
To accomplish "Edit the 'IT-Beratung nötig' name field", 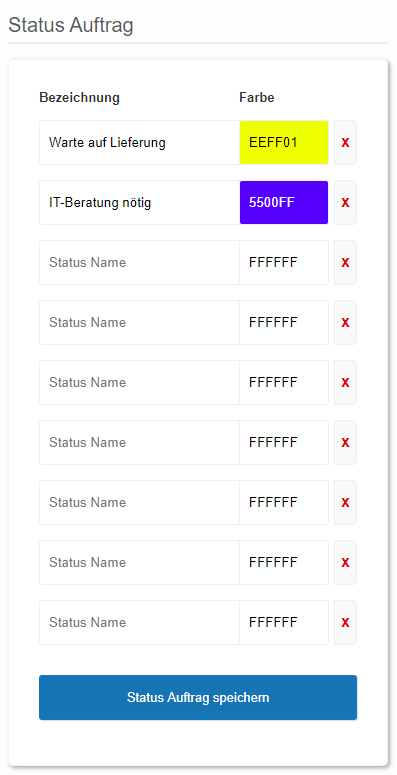I will pyautogui.click(x=139, y=202).
